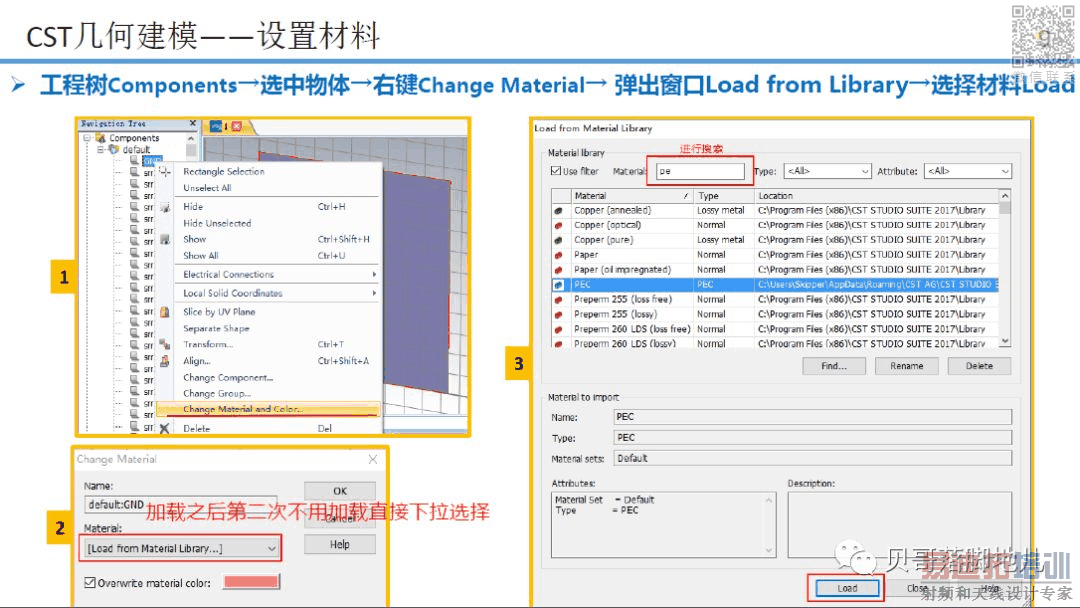Image resolution: width=1080 pixels, height=608 pixels.
Task: Click the Rename button
Action: (x=906, y=366)
